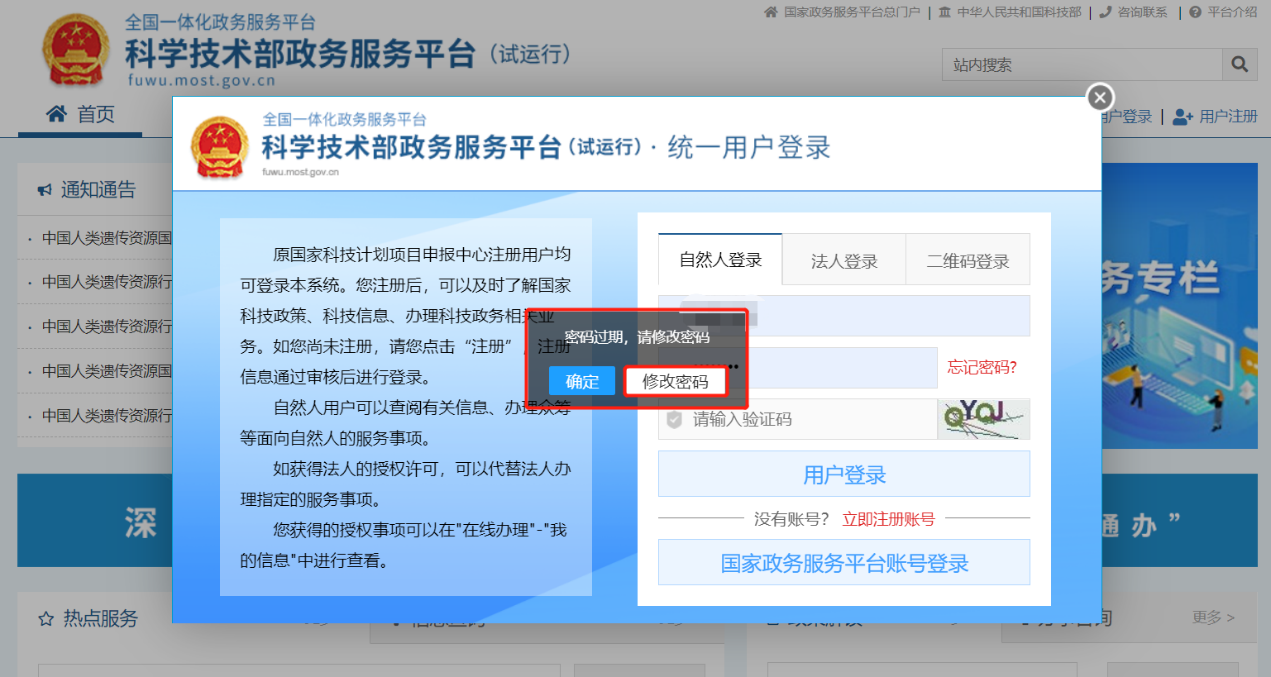Open 忘记密码? link
This screenshot has height=677, width=1271.
(982, 367)
